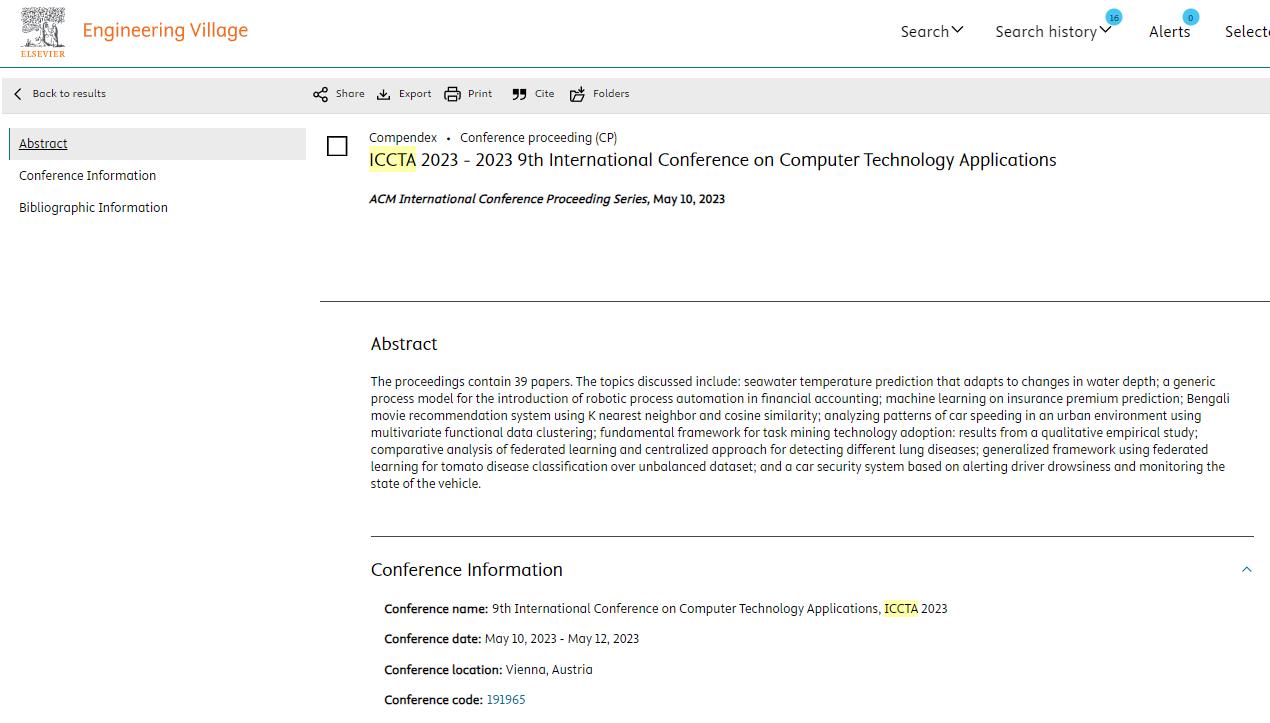Open the Search history badge showing 16
Image resolution: width=1270 pixels, height=723 pixels.
coord(1113,17)
